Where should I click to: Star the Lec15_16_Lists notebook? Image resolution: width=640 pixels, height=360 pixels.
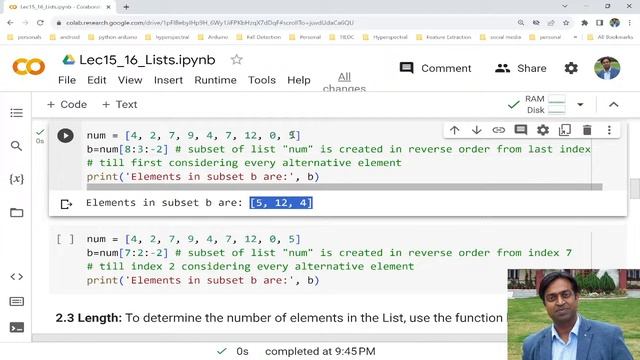click(236, 60)
